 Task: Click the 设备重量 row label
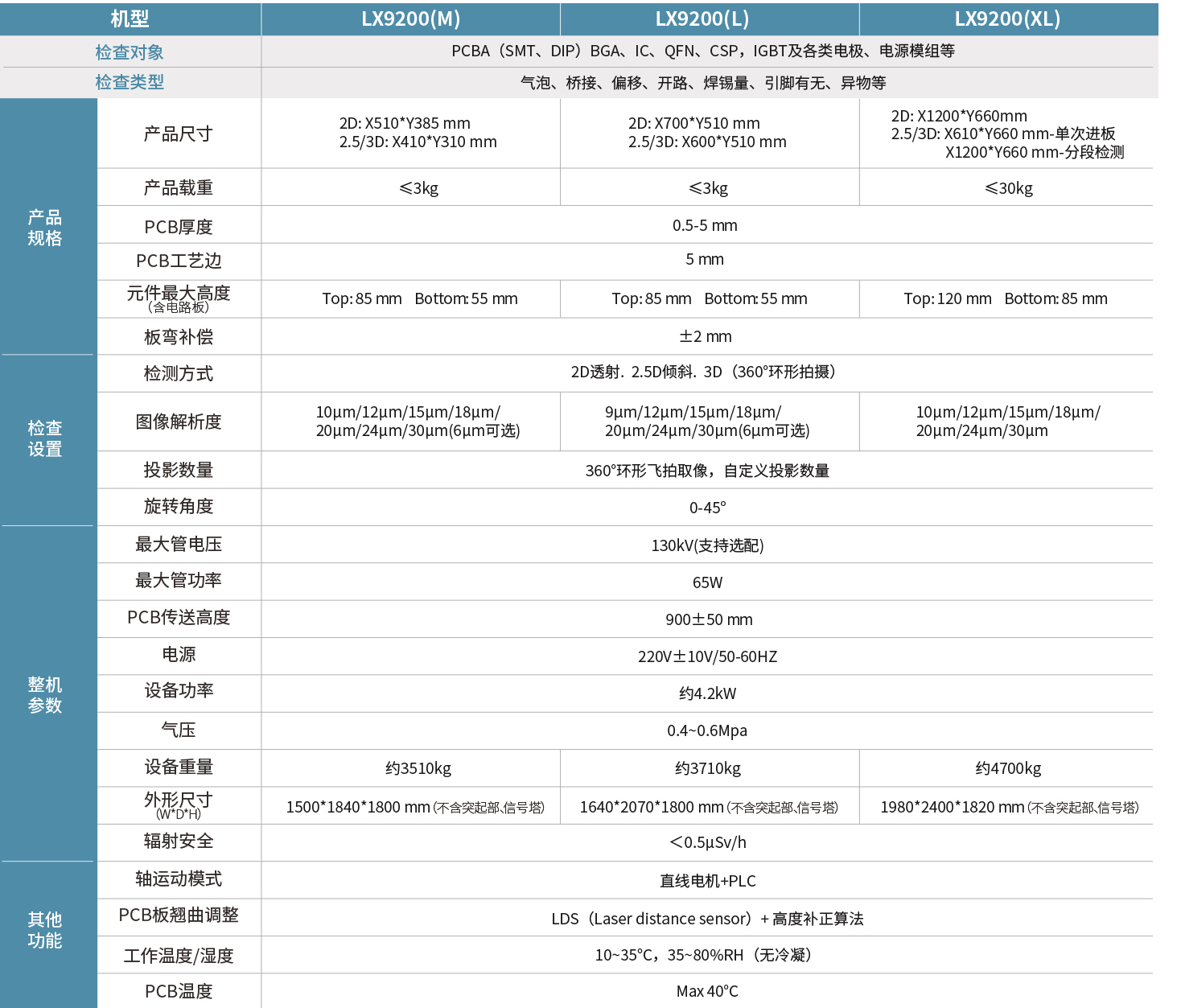179,767
